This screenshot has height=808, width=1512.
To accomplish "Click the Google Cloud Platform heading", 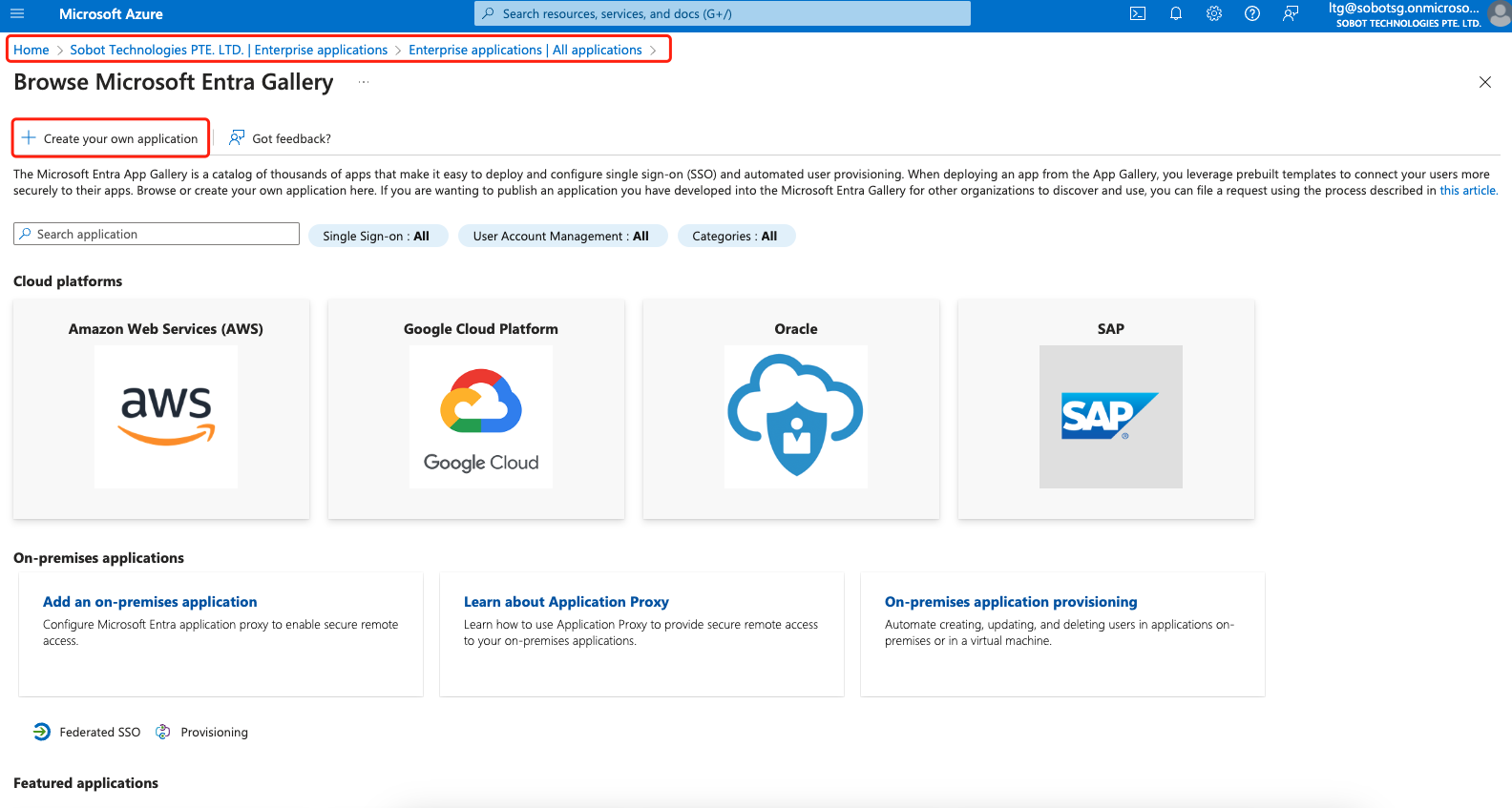I will pos(481,329).
